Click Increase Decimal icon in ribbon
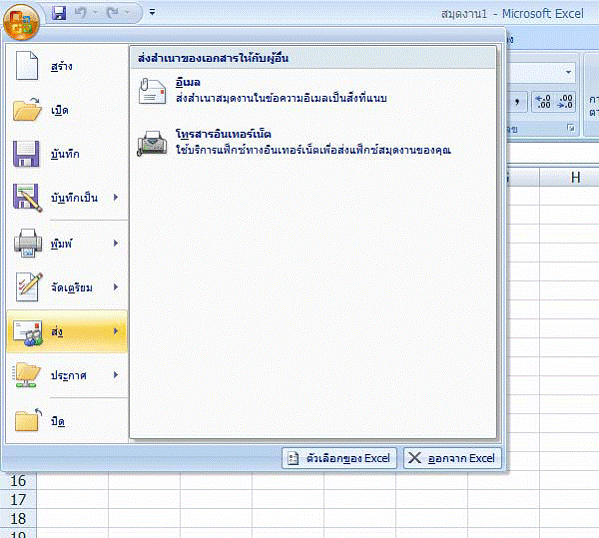The height and width of the screenshot is (538, 599). [x=543, y=102]
